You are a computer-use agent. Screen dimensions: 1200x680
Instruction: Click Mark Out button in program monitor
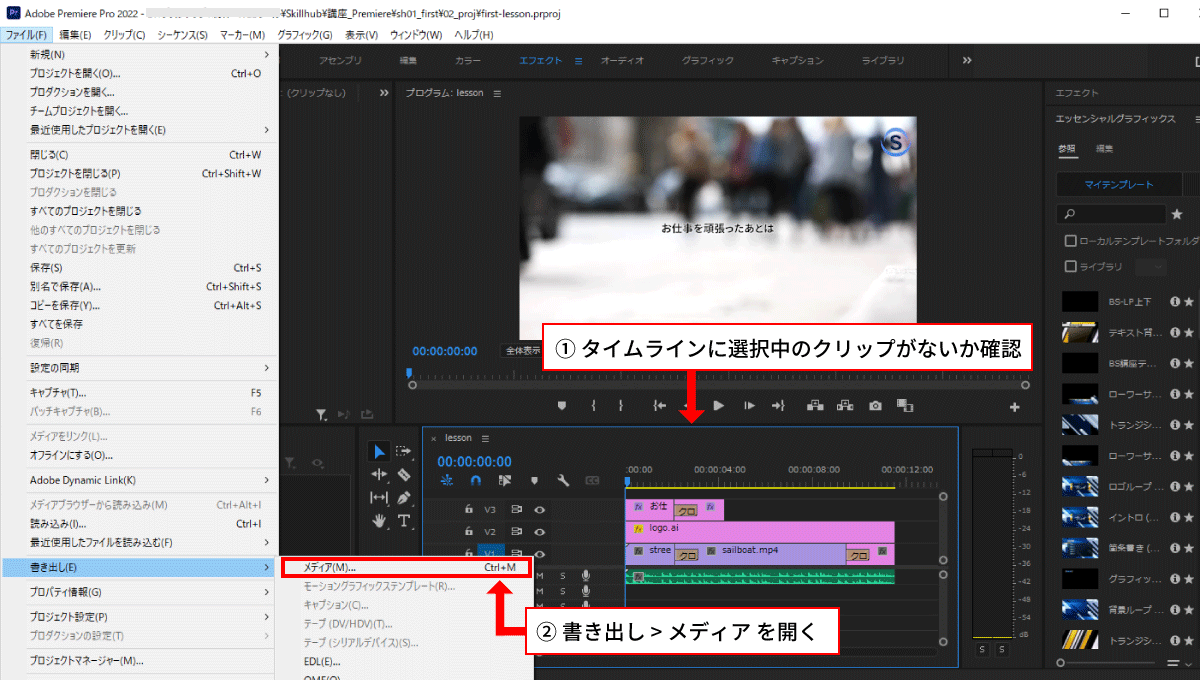(x=620, y=405)
